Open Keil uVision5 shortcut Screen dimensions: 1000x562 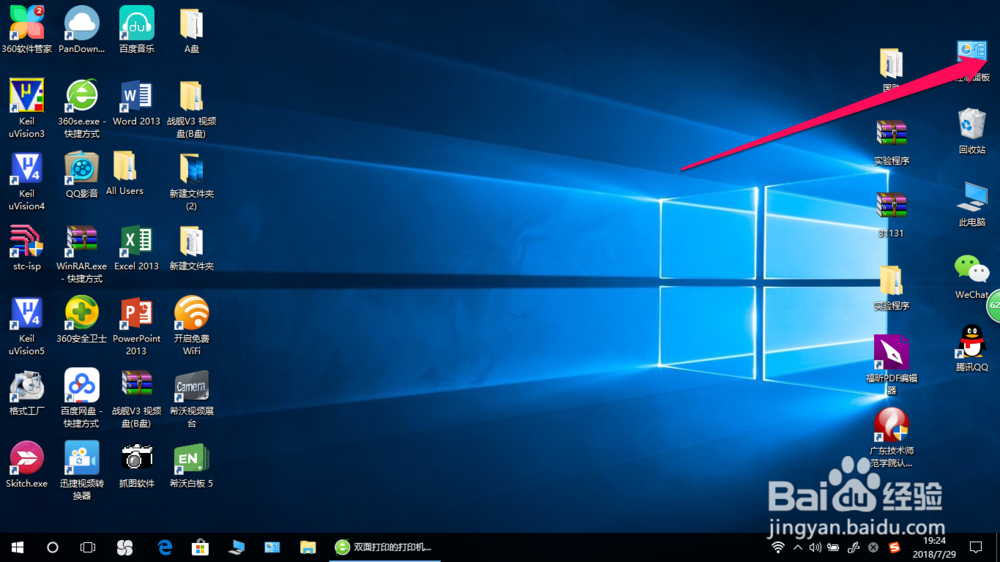(27, 314)
